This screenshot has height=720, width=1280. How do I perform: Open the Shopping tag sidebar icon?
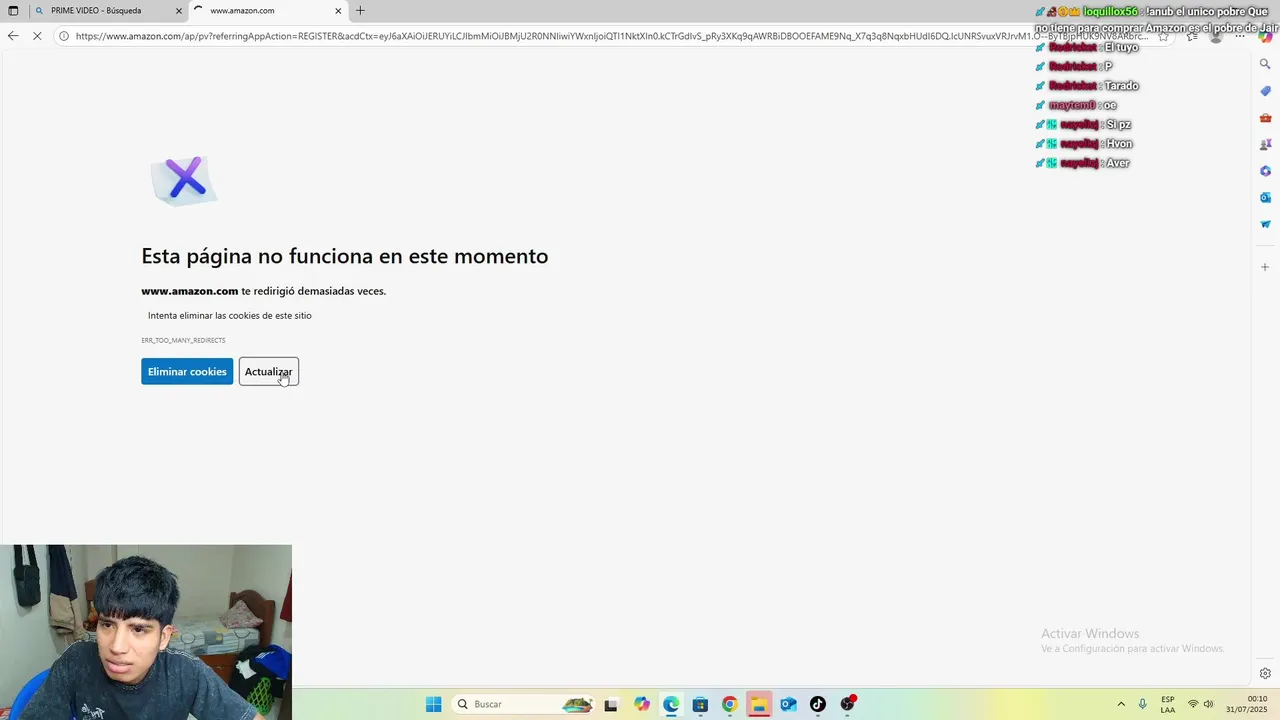tap(1265, 91)
